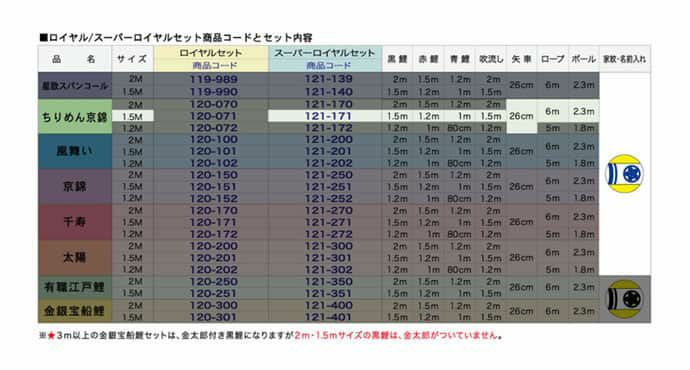Click the dark grayed-out crest circle icon

[624, 299]
